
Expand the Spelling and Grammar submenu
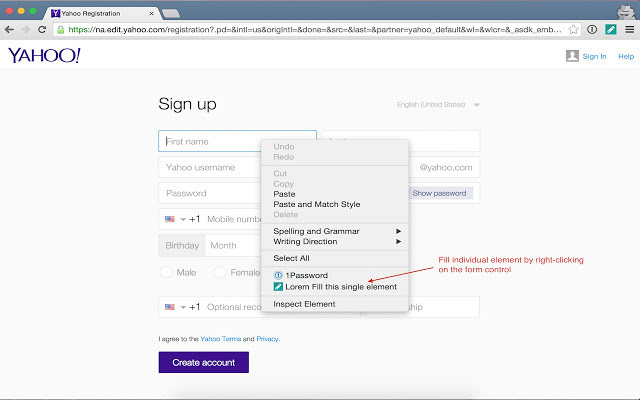[x=335, y=231]
